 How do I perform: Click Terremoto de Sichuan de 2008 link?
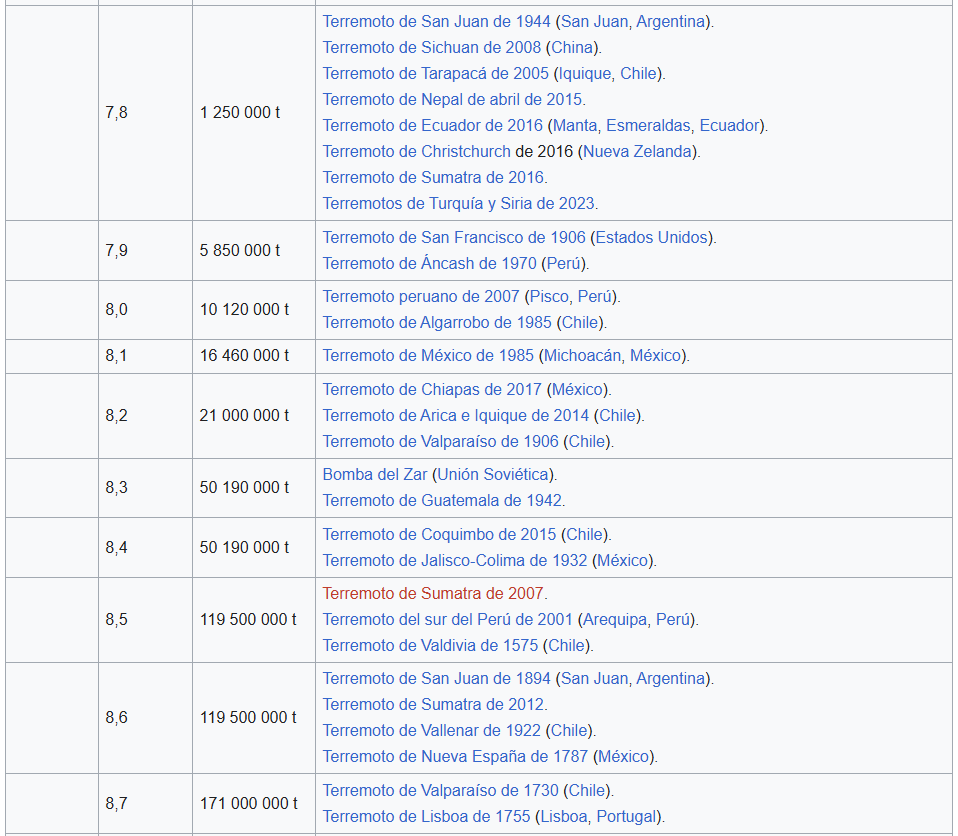pyautogui.click(x=431, y=47)
